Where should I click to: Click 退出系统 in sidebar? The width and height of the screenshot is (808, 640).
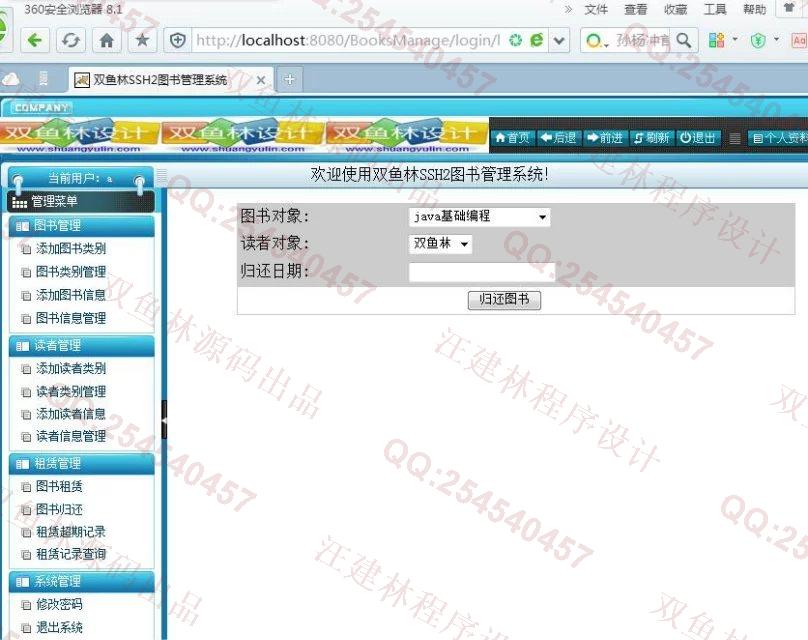[x=59, y=628]
